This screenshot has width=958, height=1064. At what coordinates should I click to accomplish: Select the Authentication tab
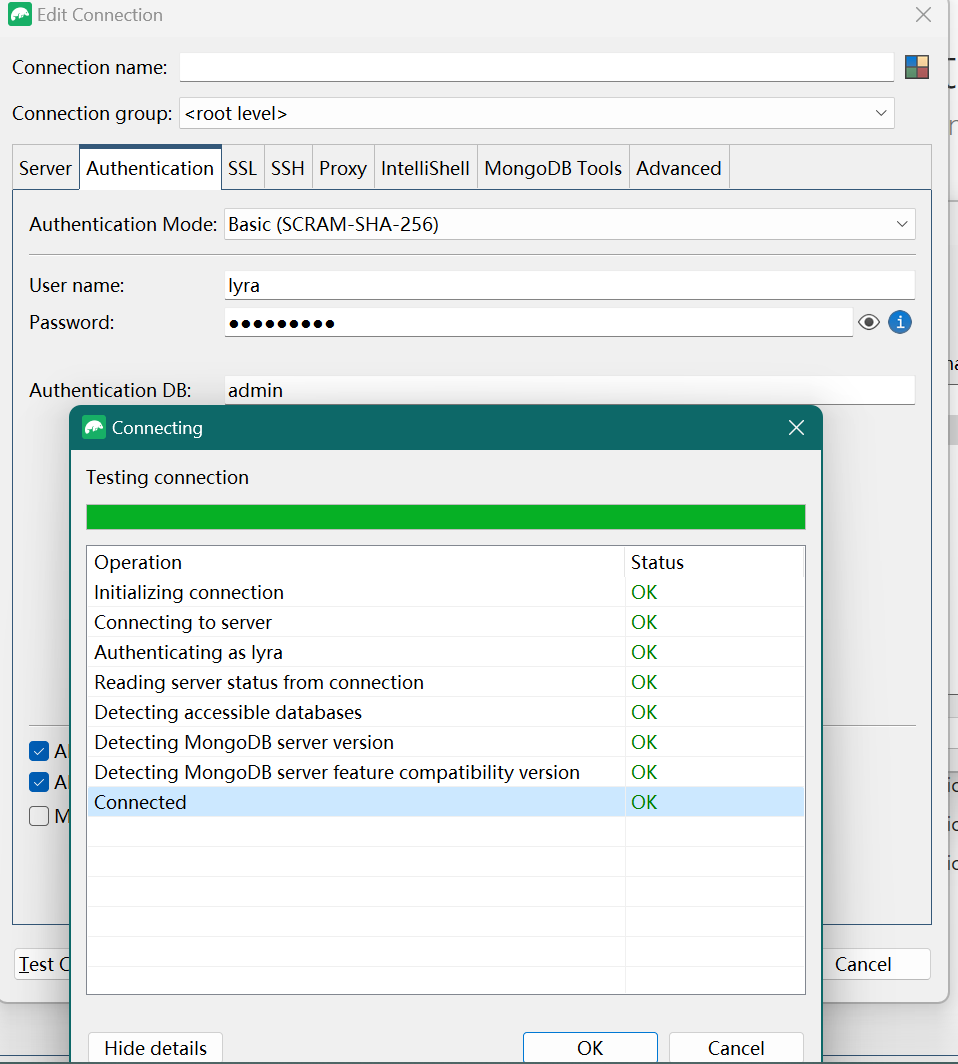(x=150, y=168)
